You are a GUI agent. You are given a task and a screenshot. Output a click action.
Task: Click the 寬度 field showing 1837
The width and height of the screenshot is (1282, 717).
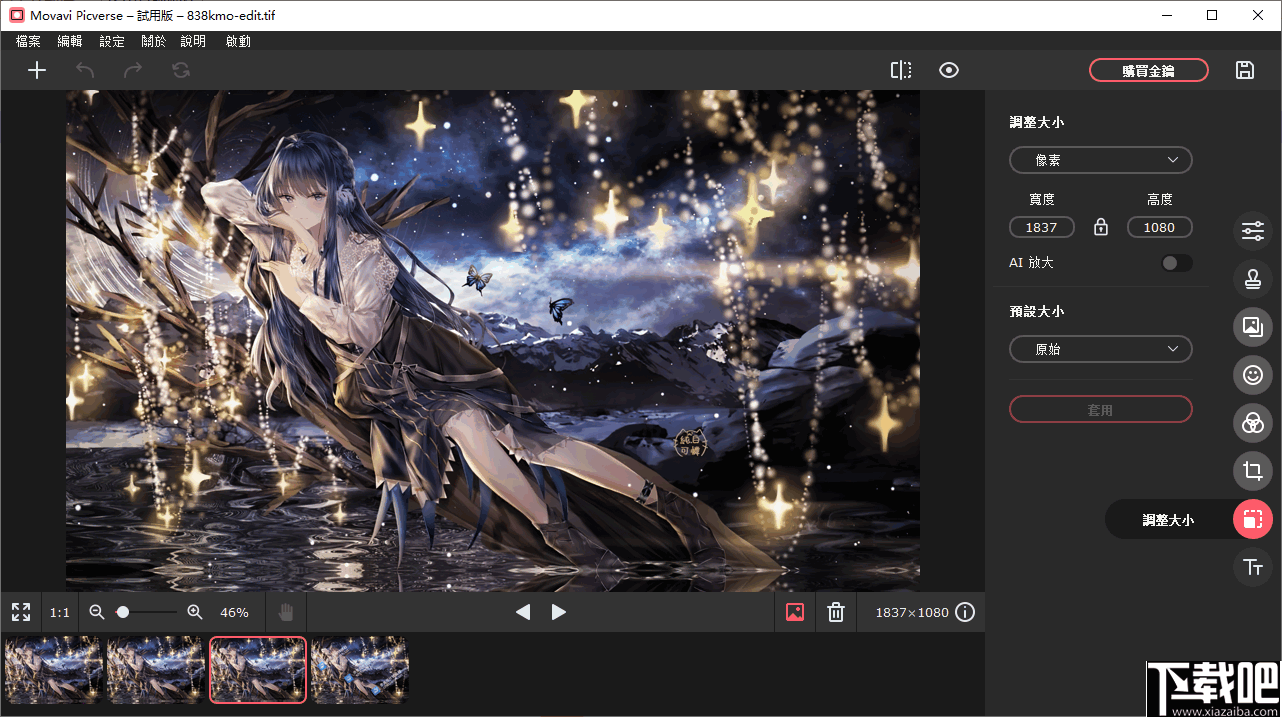coord(1042,227)
